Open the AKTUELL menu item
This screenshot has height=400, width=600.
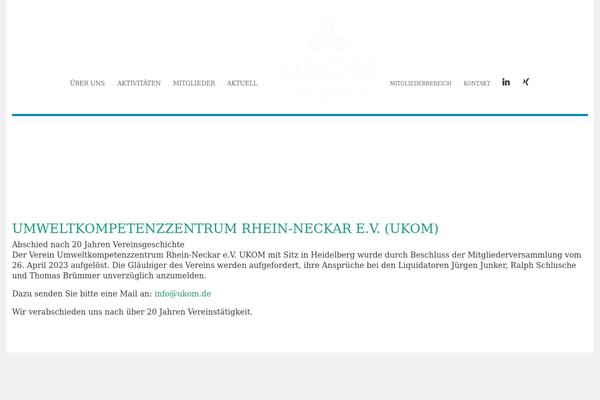click(242, 83)
